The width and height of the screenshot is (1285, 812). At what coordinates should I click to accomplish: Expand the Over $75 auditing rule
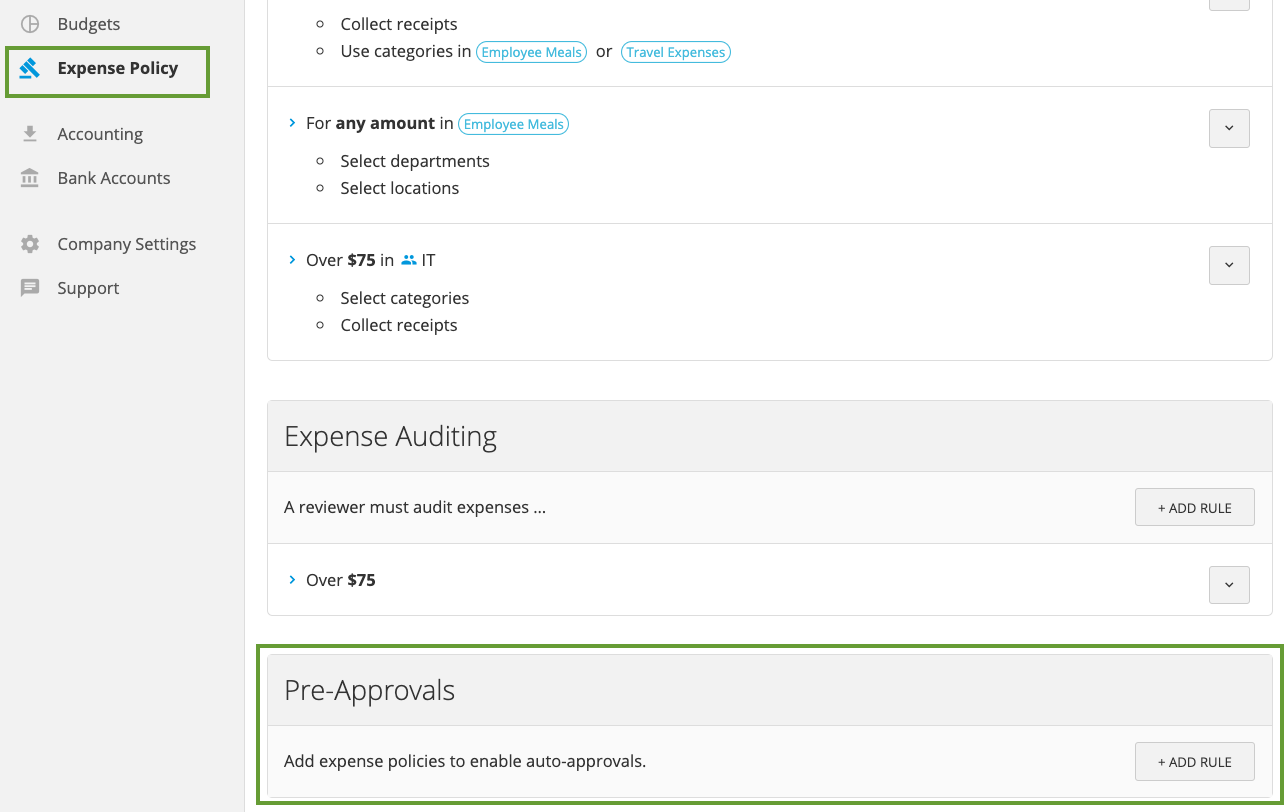click(x=292, y=580)
